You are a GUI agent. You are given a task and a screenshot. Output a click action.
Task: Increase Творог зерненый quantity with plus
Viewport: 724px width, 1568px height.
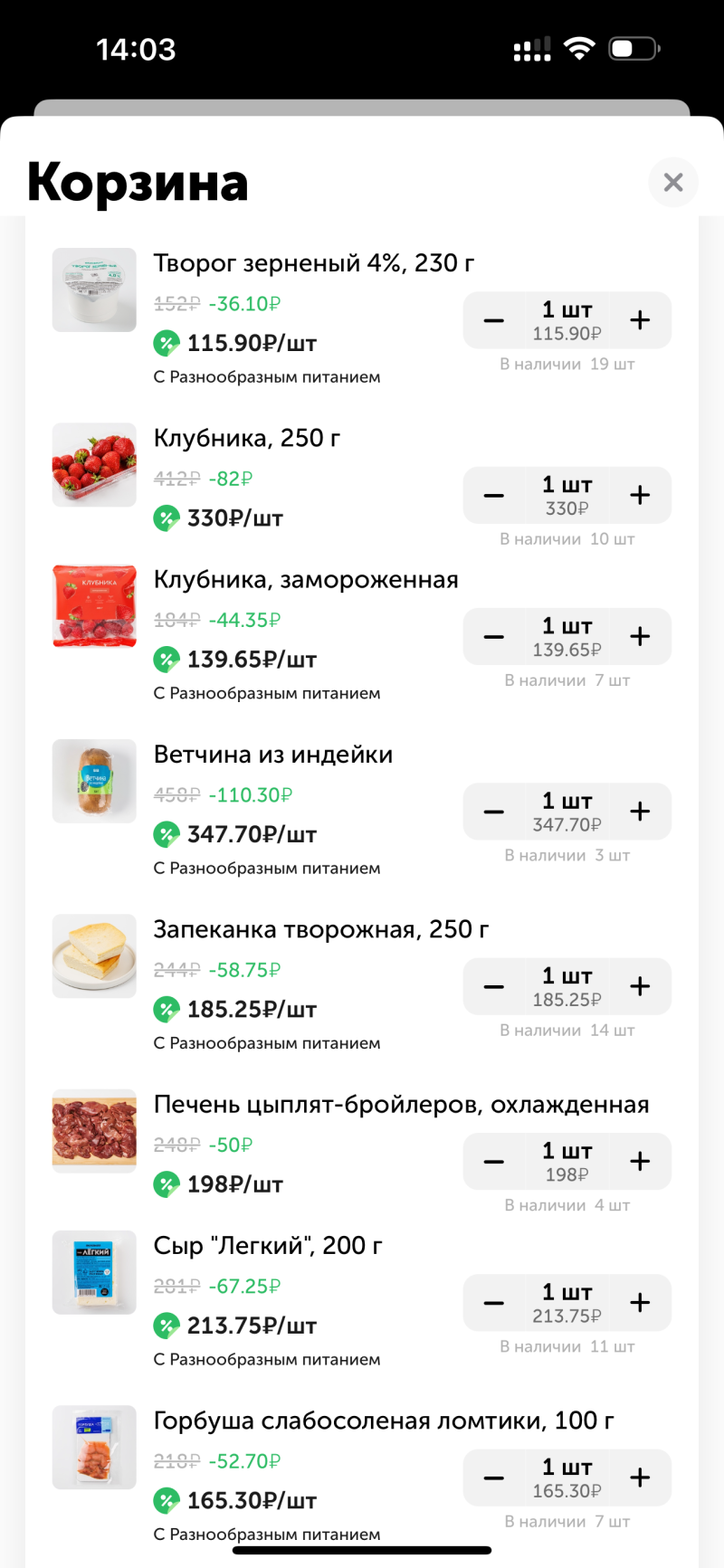tap(640, 319)
